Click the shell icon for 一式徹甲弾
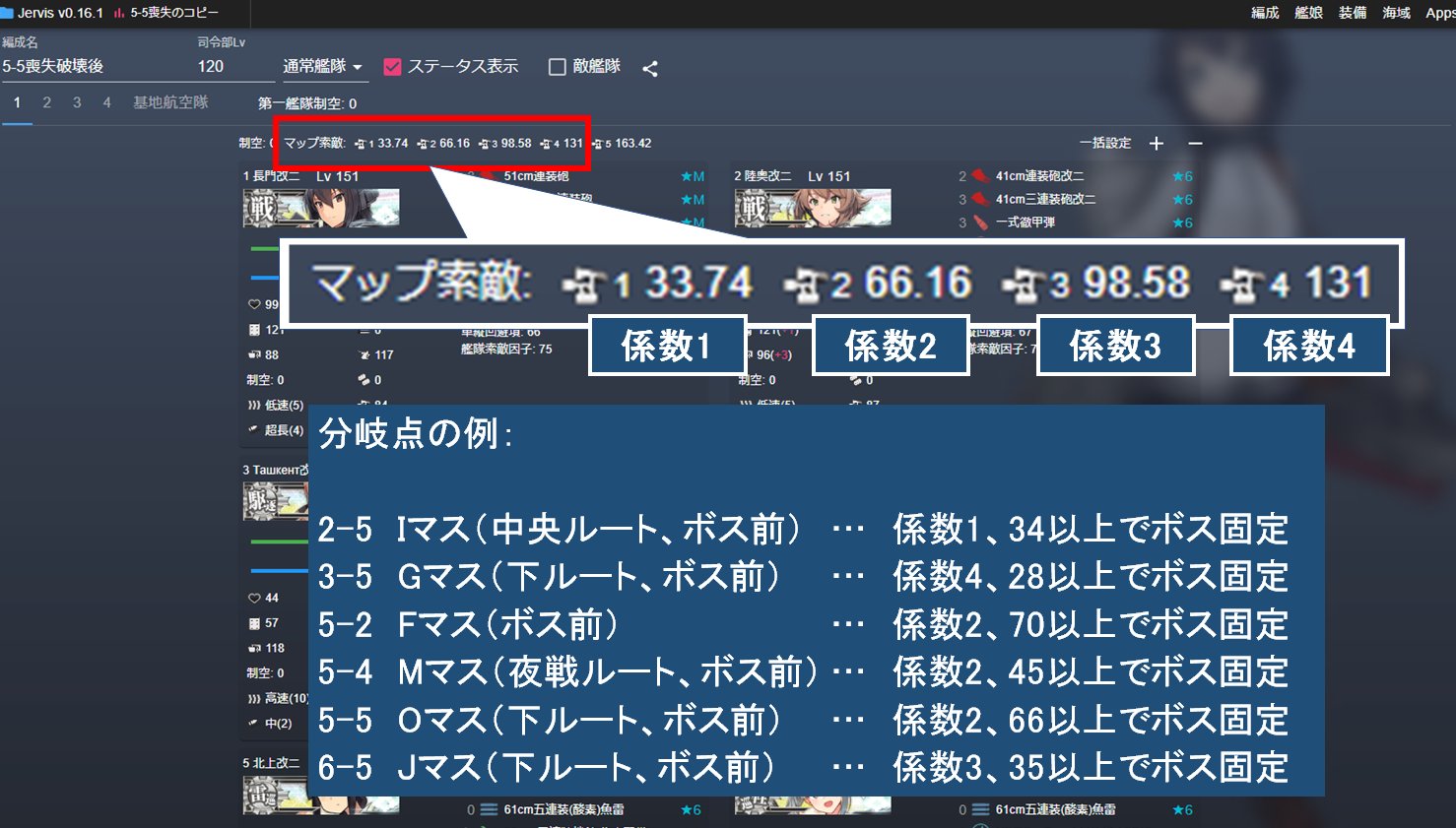1456x828 pixels. [980, 223]
